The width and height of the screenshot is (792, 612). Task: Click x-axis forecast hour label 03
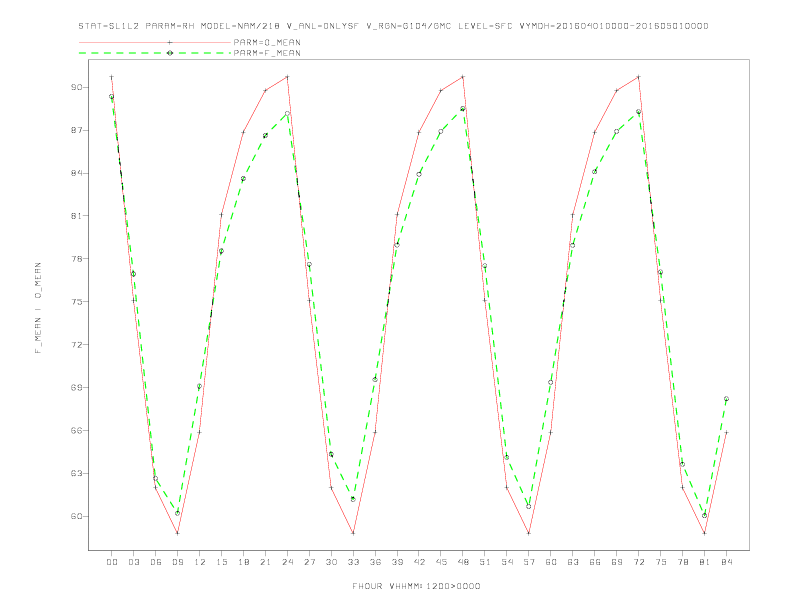[133, 562]
